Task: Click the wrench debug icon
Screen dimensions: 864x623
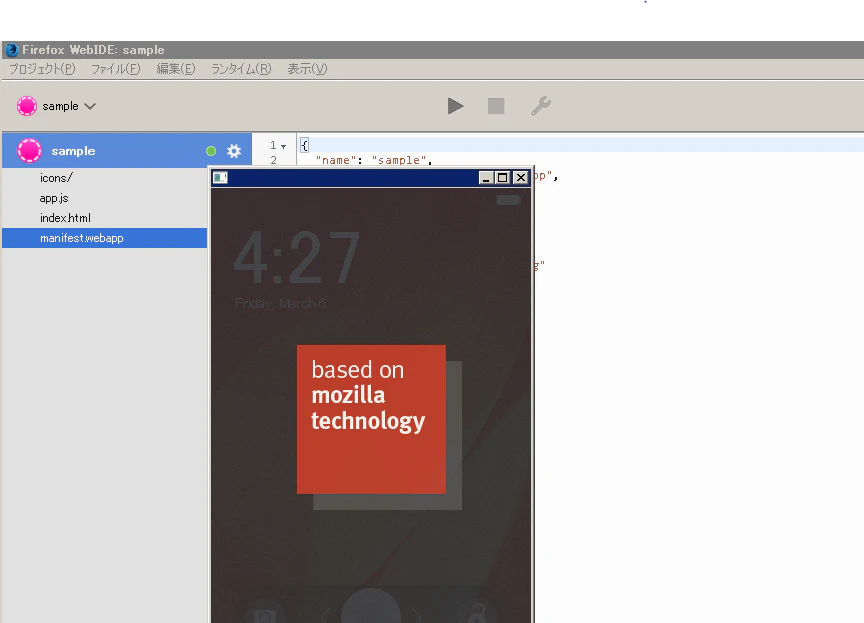Action: click(x=541, y=106)
